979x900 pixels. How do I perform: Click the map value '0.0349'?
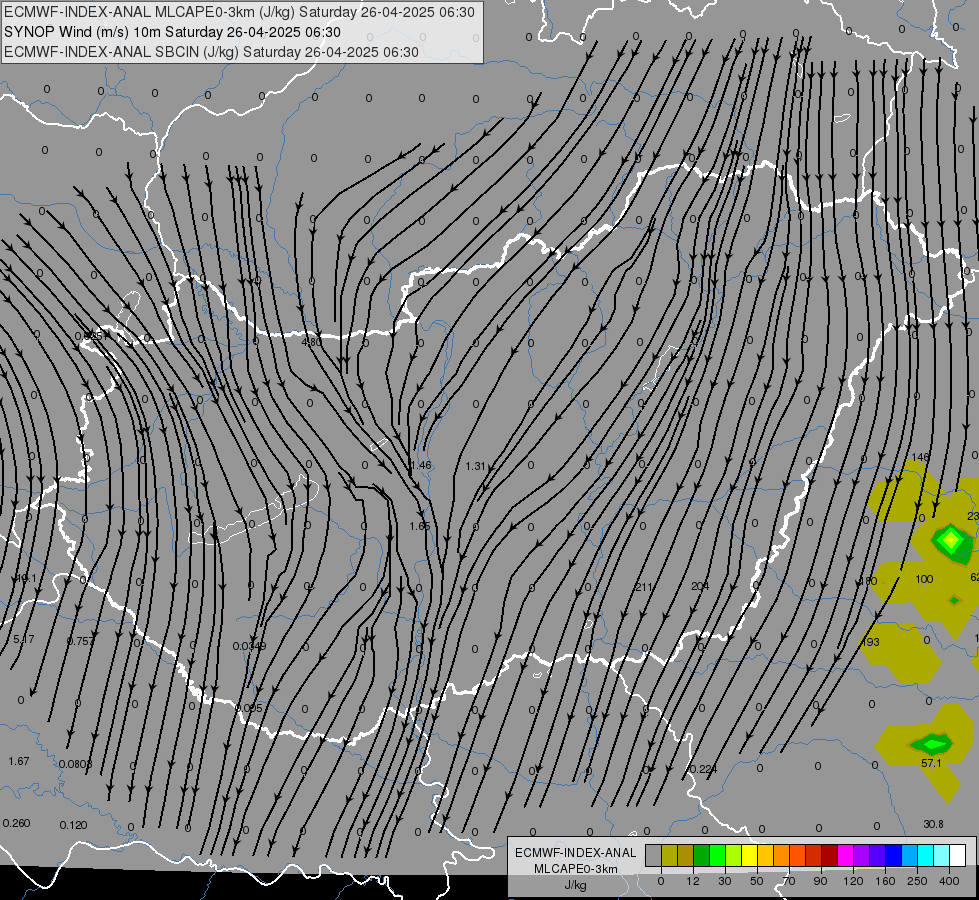click(249, 646)
